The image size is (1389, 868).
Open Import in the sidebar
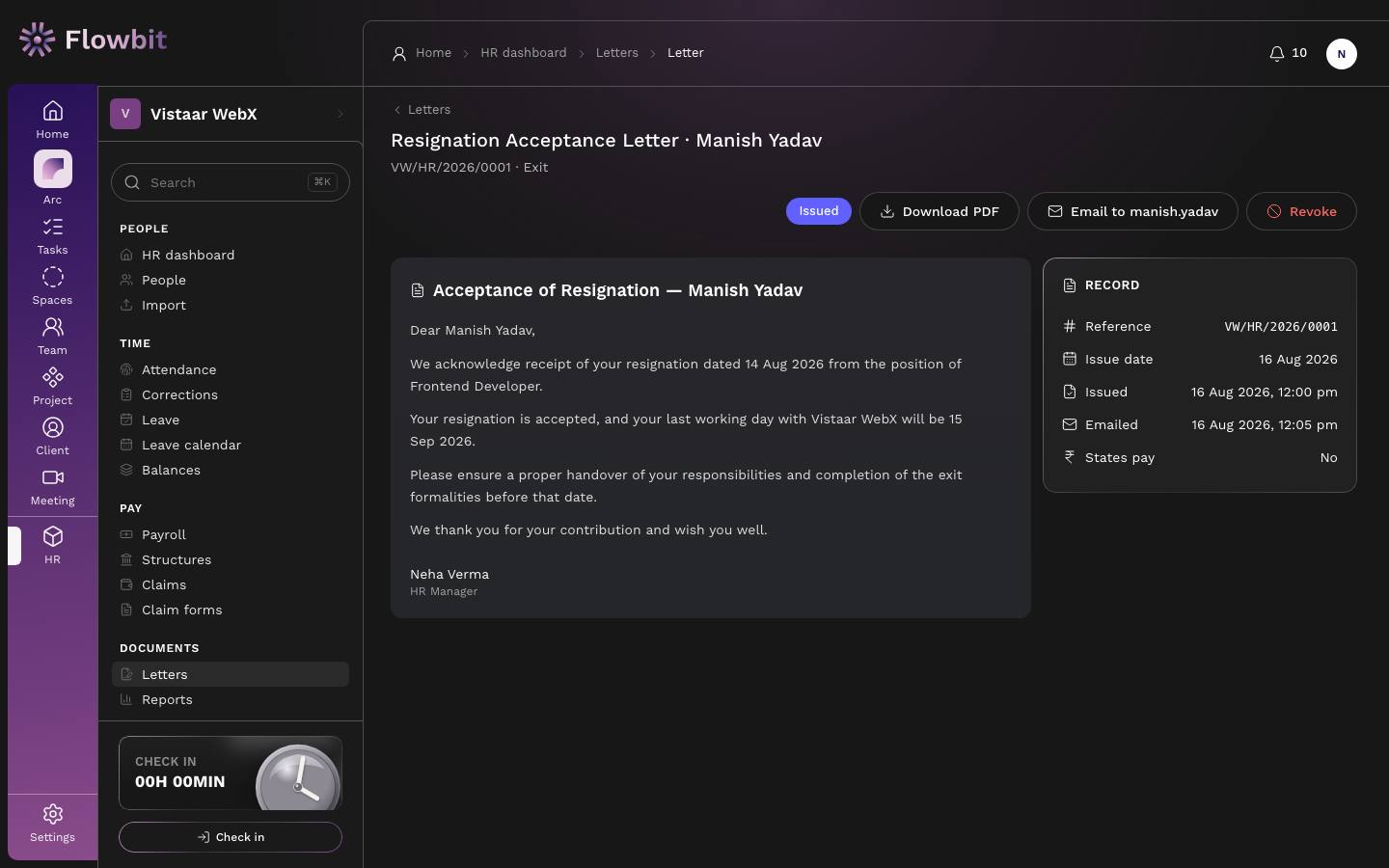pos(231,305)
